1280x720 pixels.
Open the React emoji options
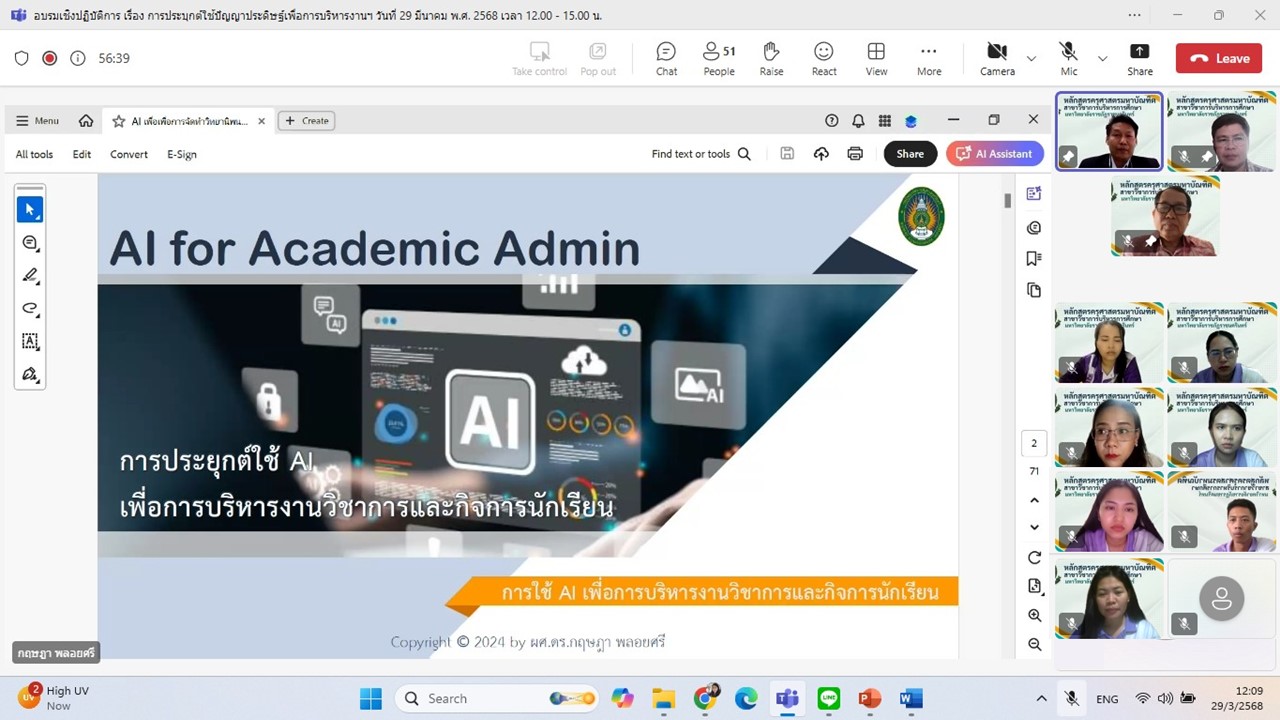coord(824,58)
